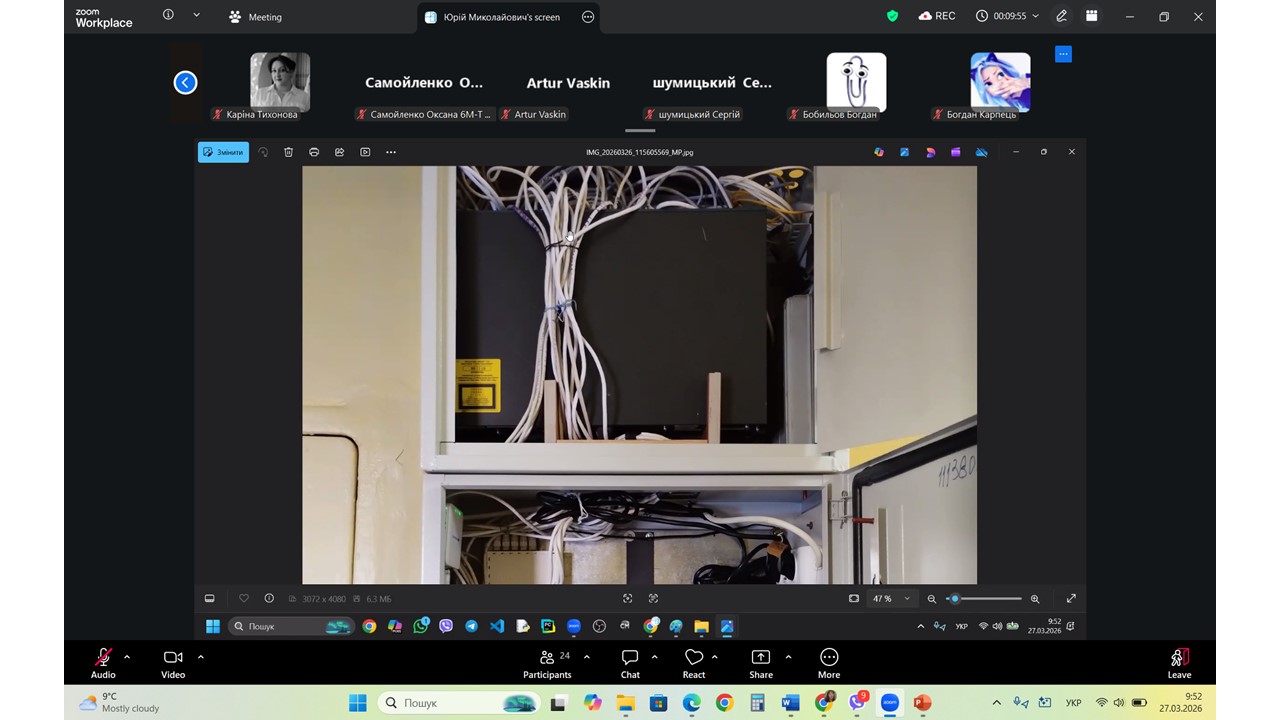Leave the Zoom meeting
Screen dimensions: 1280x720
click(x=1179, y=658)
